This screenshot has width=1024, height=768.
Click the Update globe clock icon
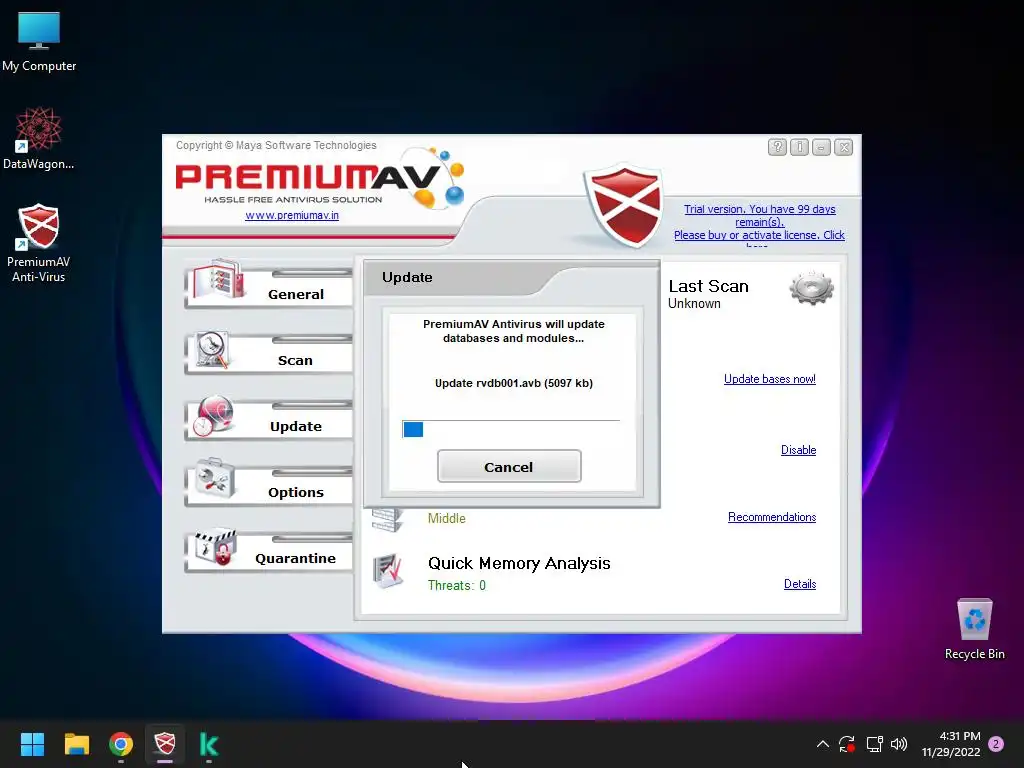(x=213, y=416)
